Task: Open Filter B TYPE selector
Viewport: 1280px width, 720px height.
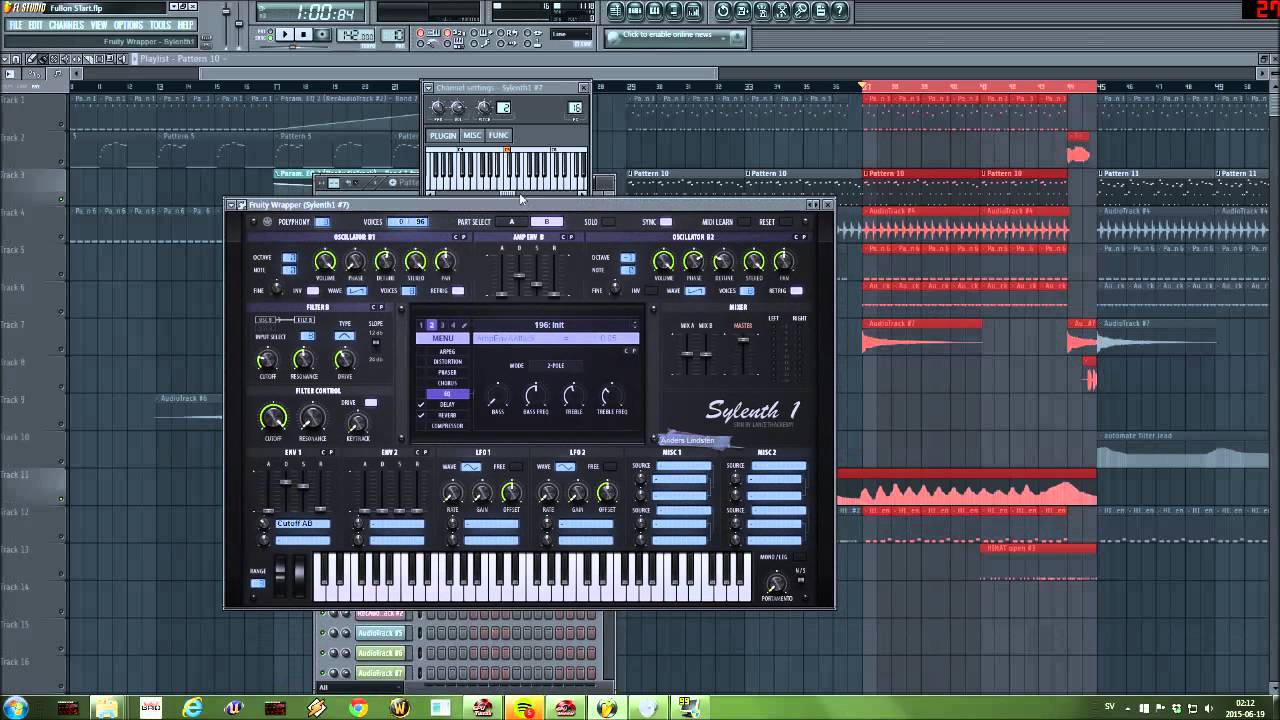Action: tap(345, 336)
